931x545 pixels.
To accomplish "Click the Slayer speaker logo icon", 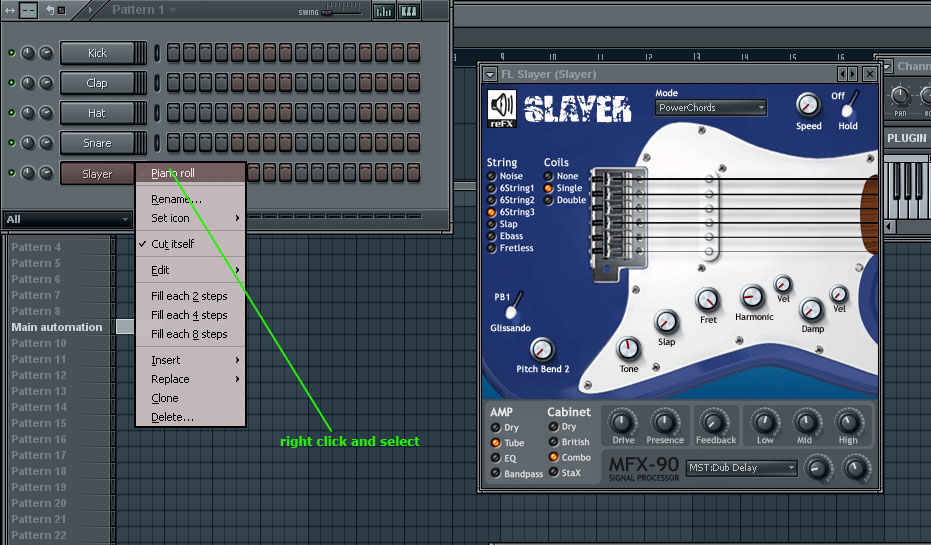I will pyautogui.click(x=502, y=108).
